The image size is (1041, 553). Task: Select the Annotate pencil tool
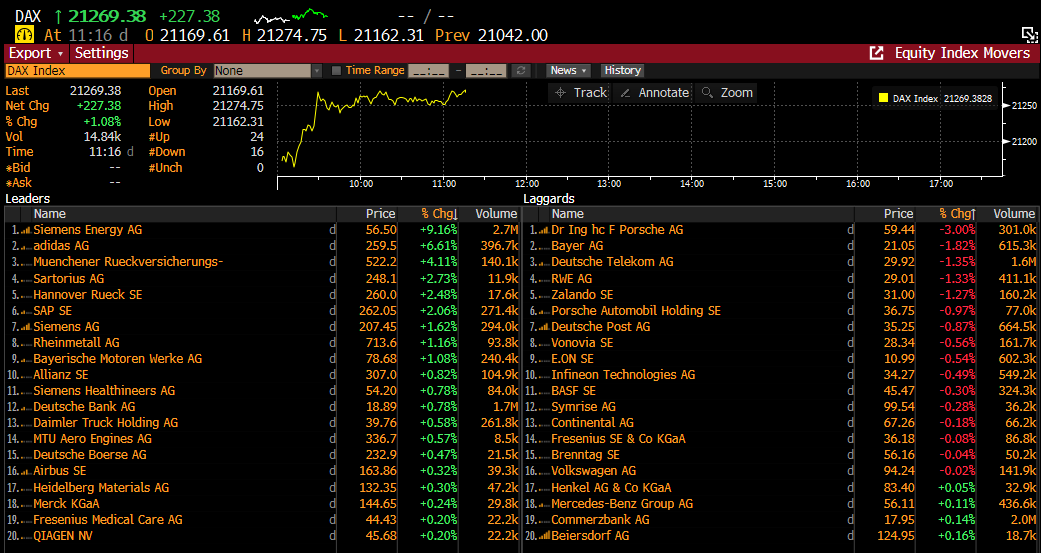654,92
